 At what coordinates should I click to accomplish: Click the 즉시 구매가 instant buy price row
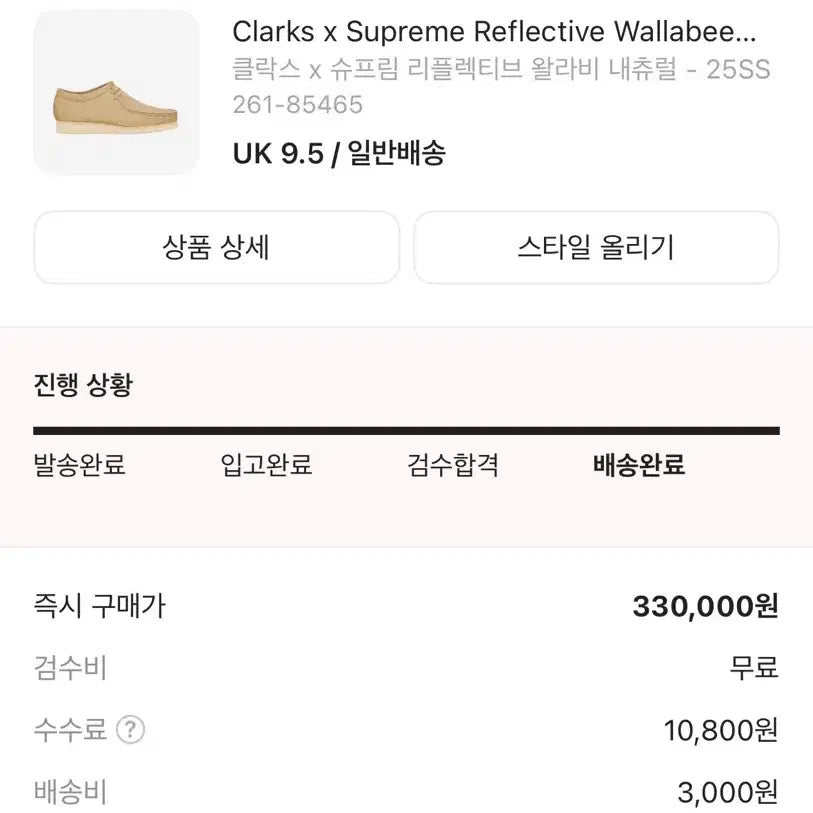point(100,605)
